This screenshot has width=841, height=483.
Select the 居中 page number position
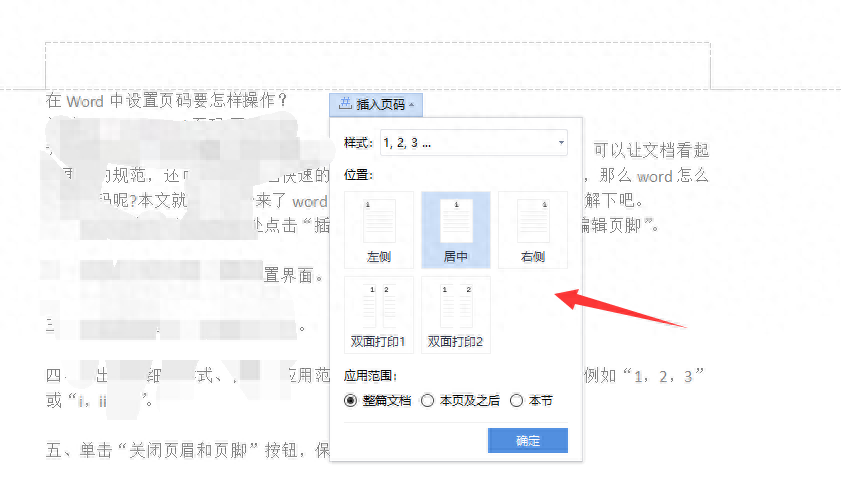[456, 230]
